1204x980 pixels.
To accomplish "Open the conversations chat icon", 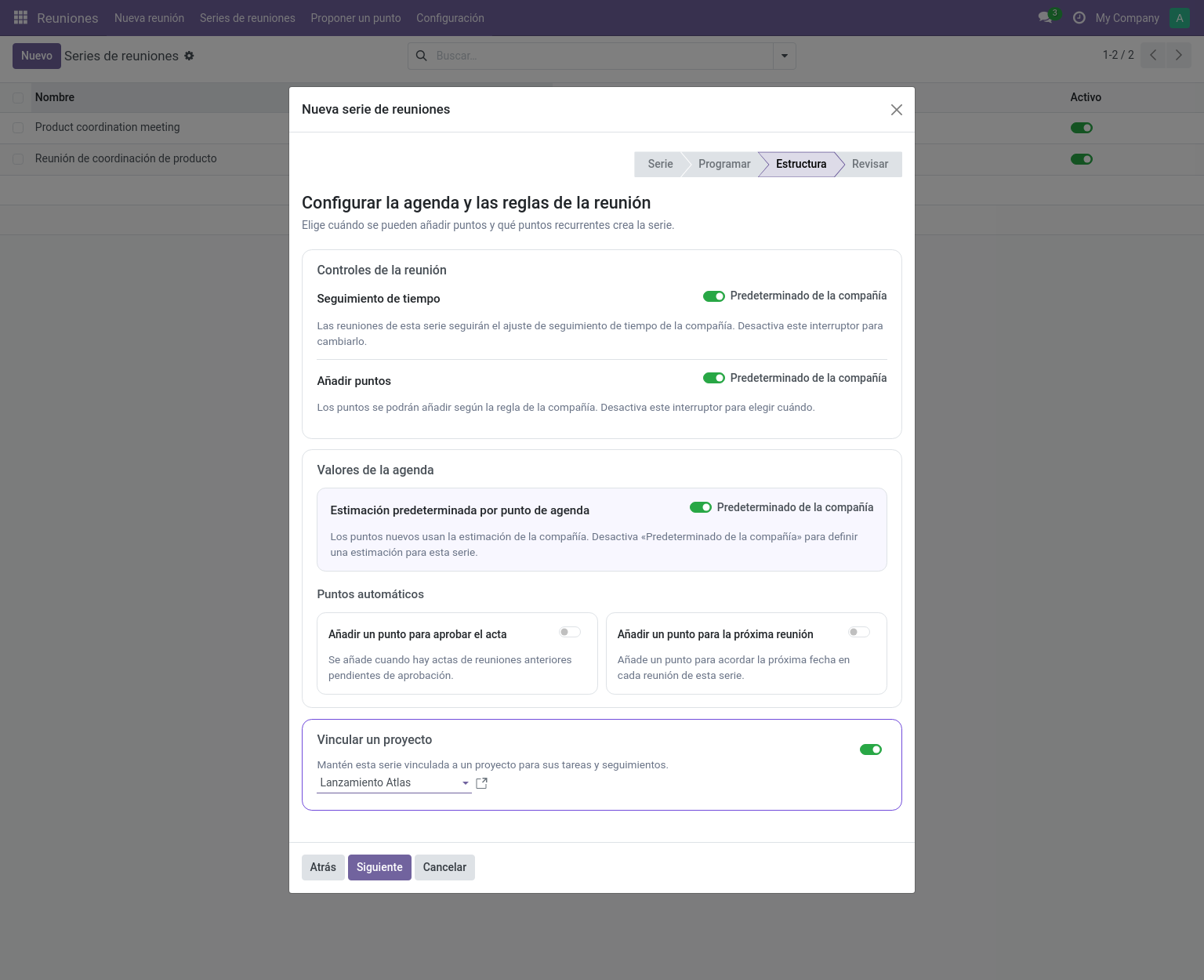I will [1045, 17].
